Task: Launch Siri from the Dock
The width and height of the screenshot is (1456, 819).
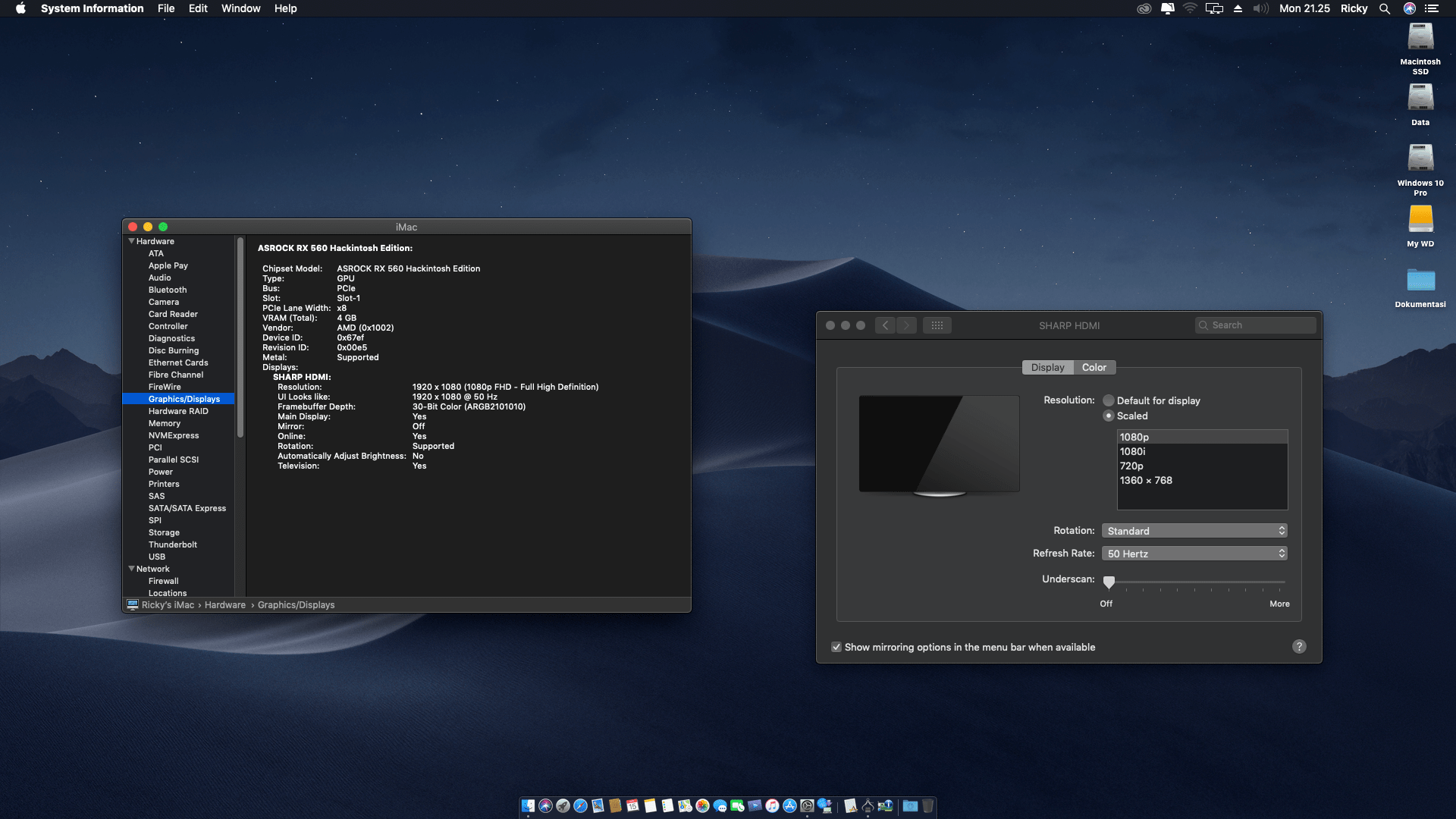Action: [545, 805]
